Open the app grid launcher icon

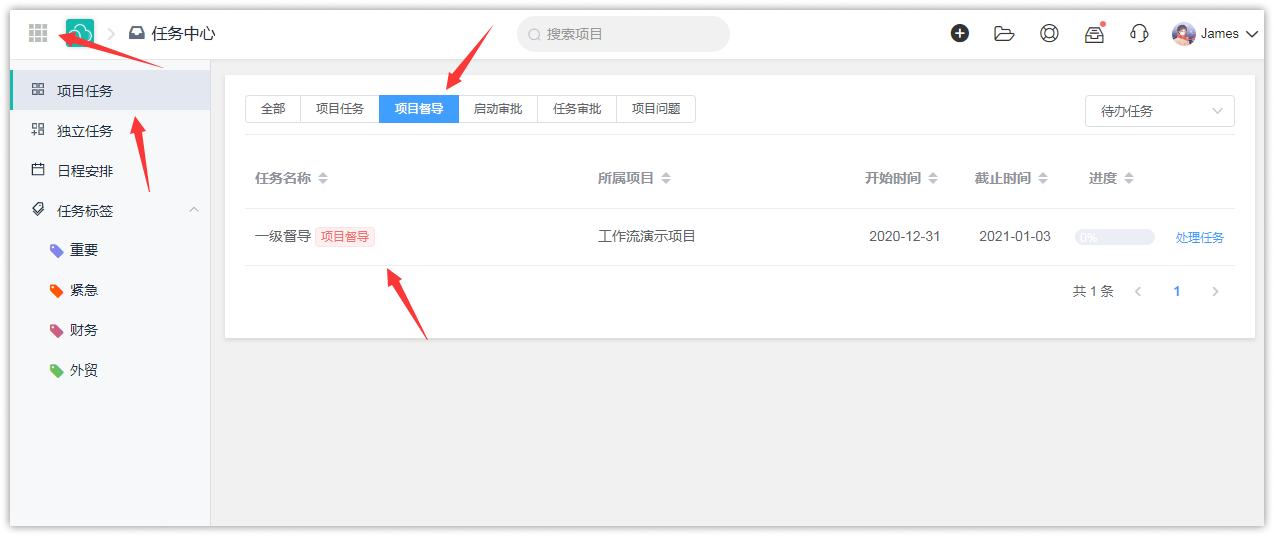38,33
